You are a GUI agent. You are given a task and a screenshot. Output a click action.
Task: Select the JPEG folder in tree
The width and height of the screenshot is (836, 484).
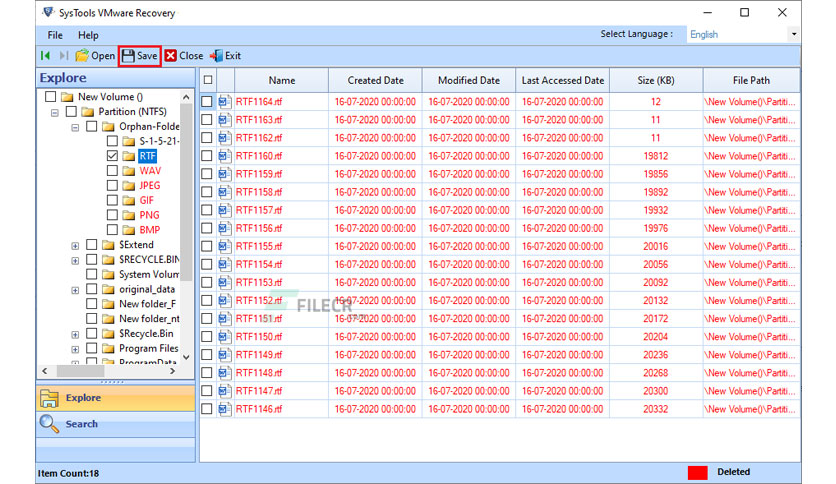(x=150, y=185)
